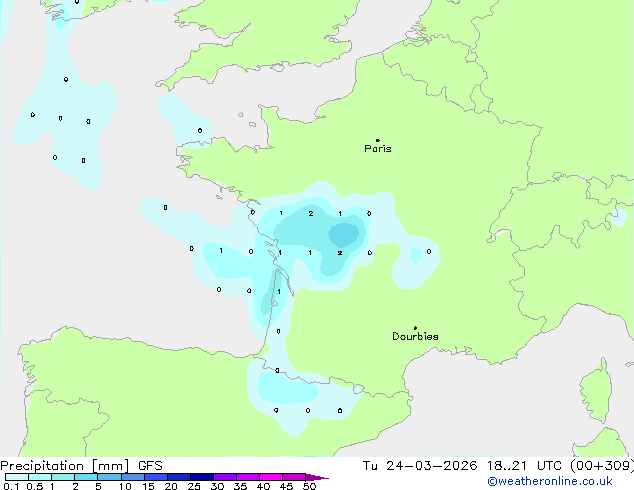This screenshot has height=490, width=634.
Task: Pick the 25 to 30 legend swatch
Action: 202,477
